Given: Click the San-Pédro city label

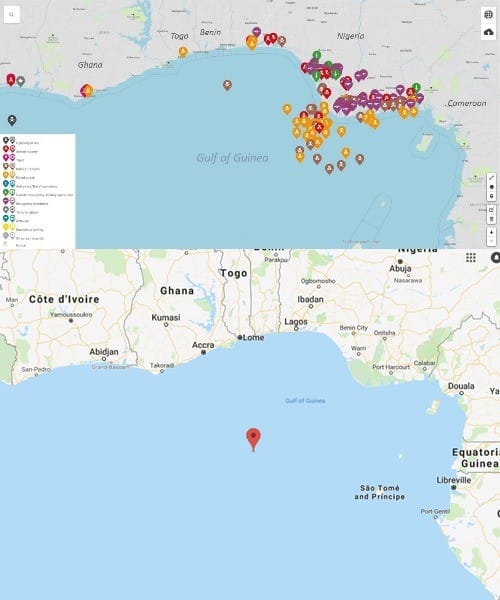Looking at the screenshot, I should (x=36, y=369).
